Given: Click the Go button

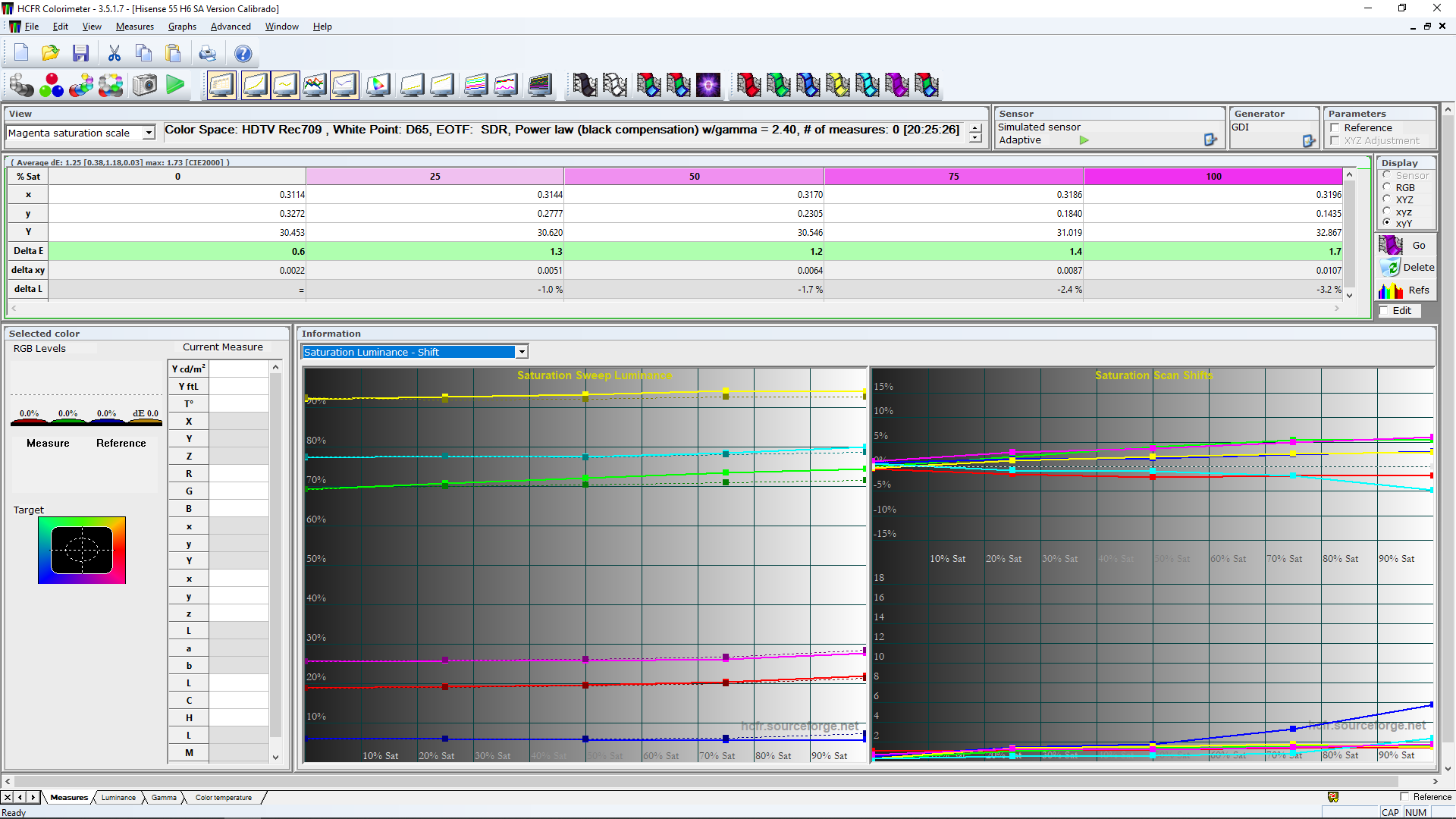Looking at the screenshot, I should [x=1407, y=245].
